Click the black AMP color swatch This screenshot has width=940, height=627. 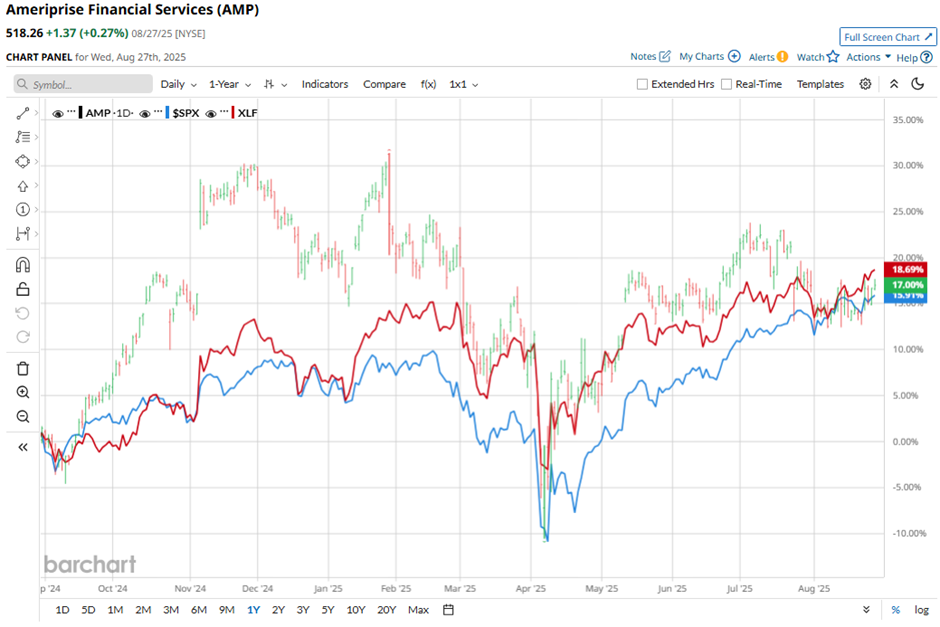(x=80, y=113)
